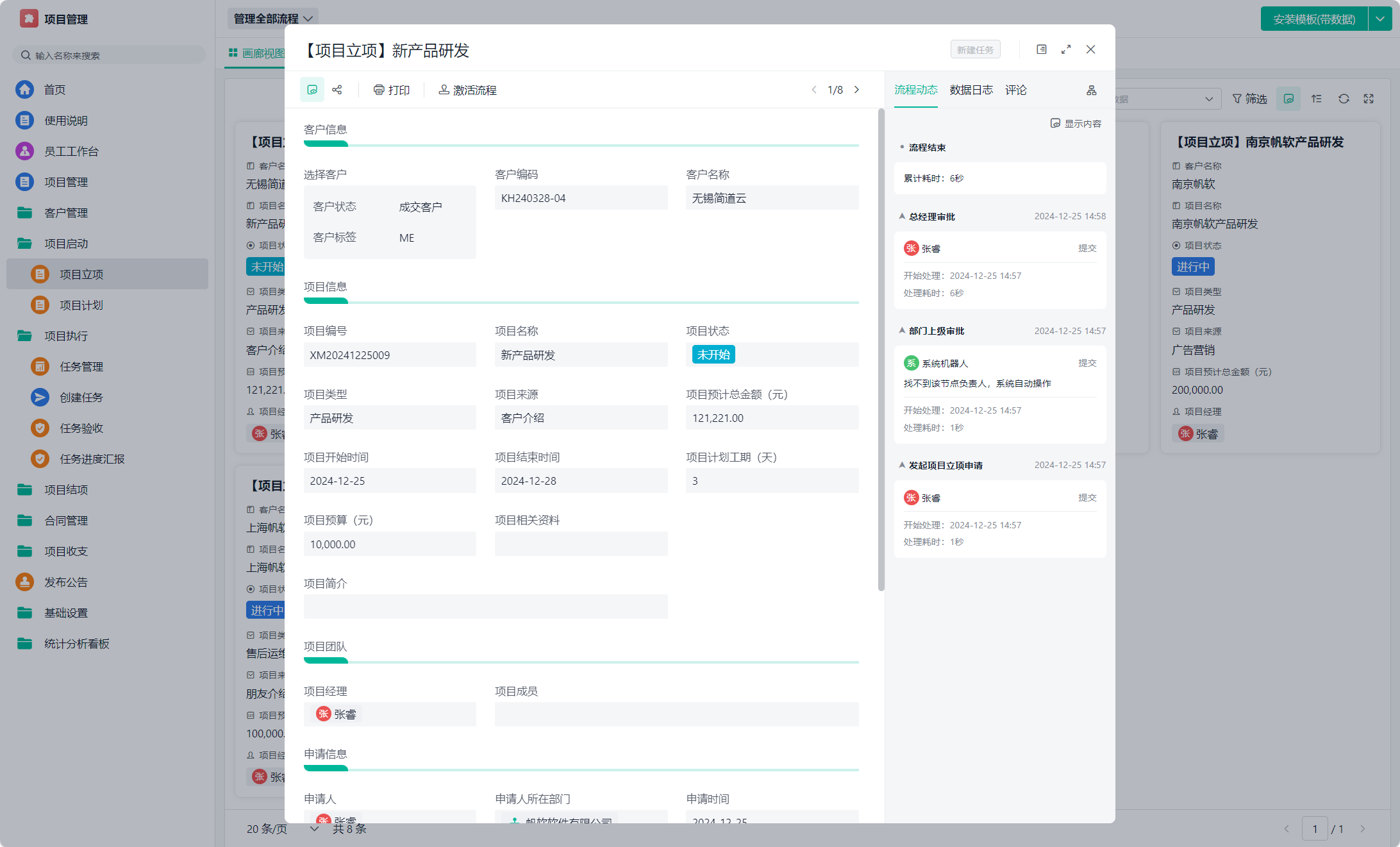Toggle the teal view icon beside 筛选
Screen dimensions: 1400x847
(1288, 99)
